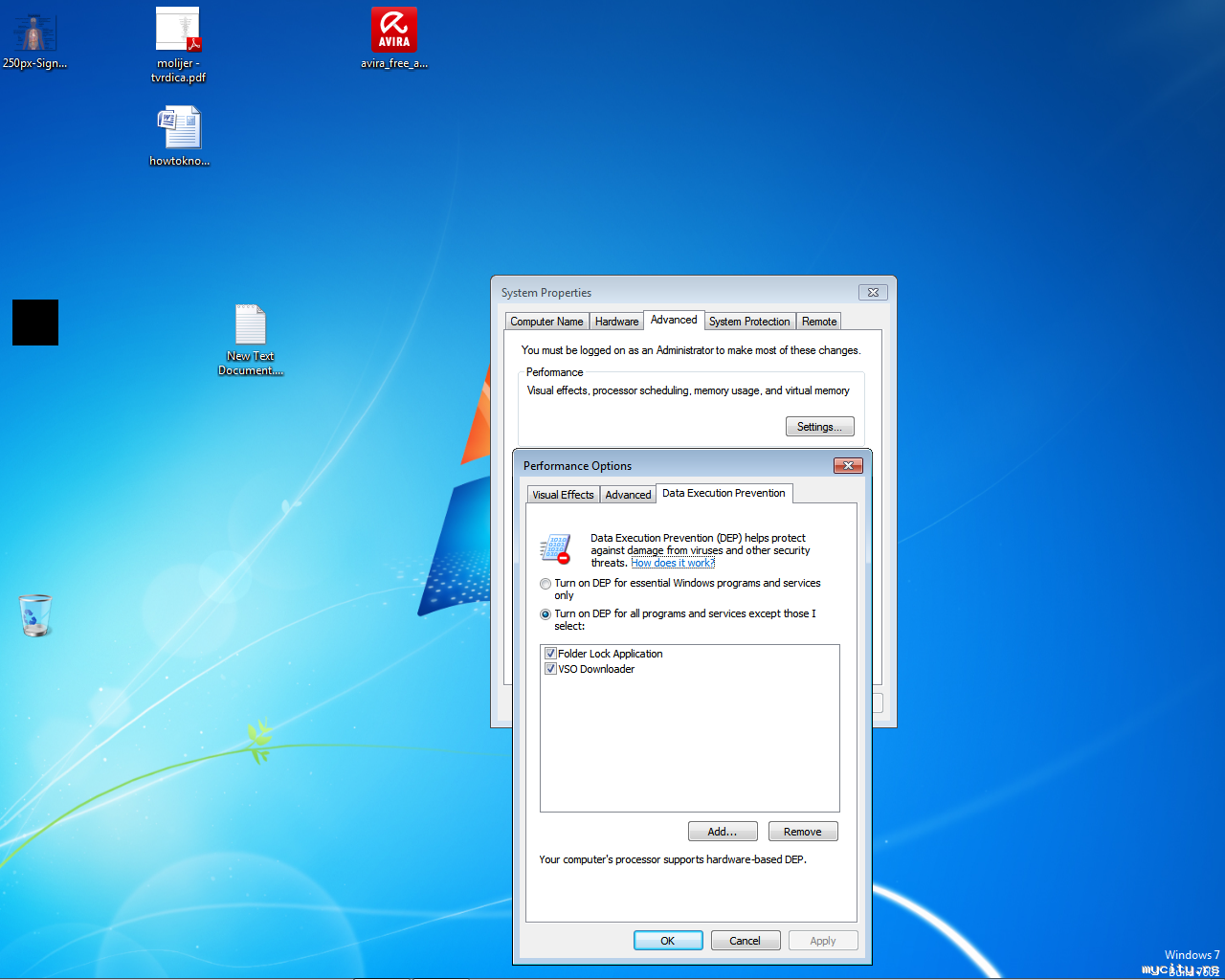Image resolution: width=1225 pixels, height=980 pixels.
Task: Select Advanced tab in System Properties
Action: pos(674,320)
